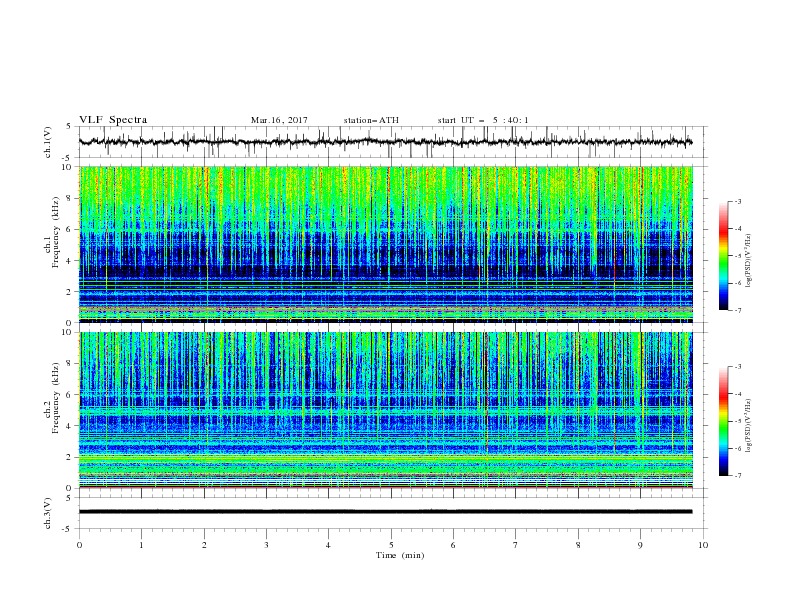This screenshot has width=792, height=612.
Task: Select the ch.2 "Frequency (kHz)" axis label
Action: coord(55,398)
